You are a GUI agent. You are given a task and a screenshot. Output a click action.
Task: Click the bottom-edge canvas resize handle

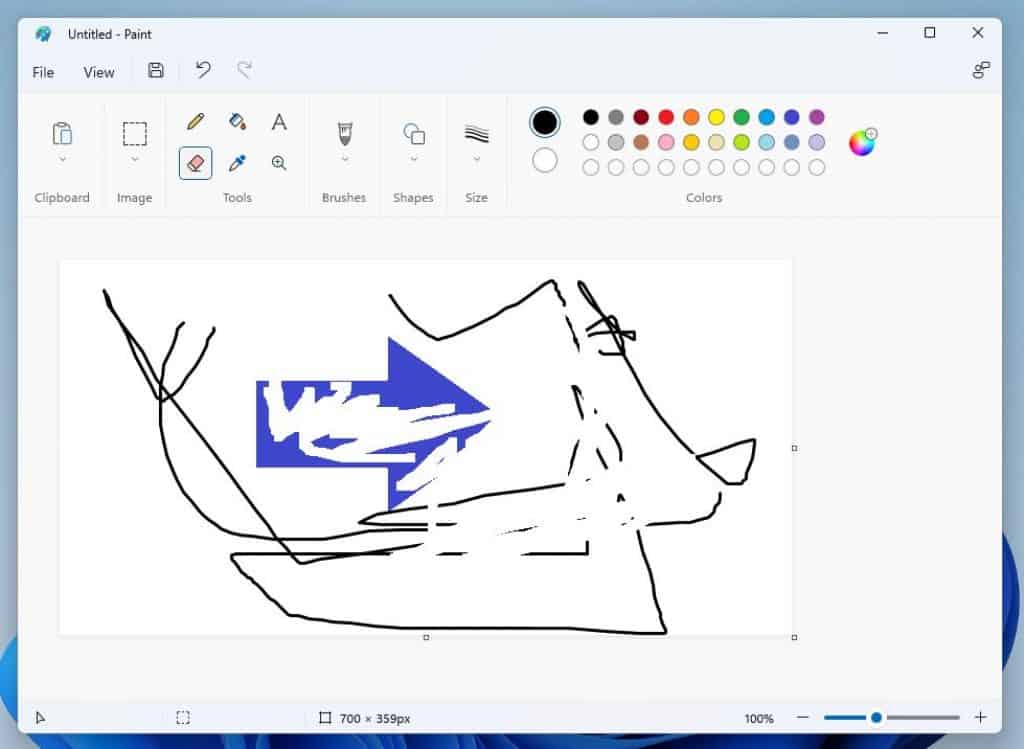[426, 637]
